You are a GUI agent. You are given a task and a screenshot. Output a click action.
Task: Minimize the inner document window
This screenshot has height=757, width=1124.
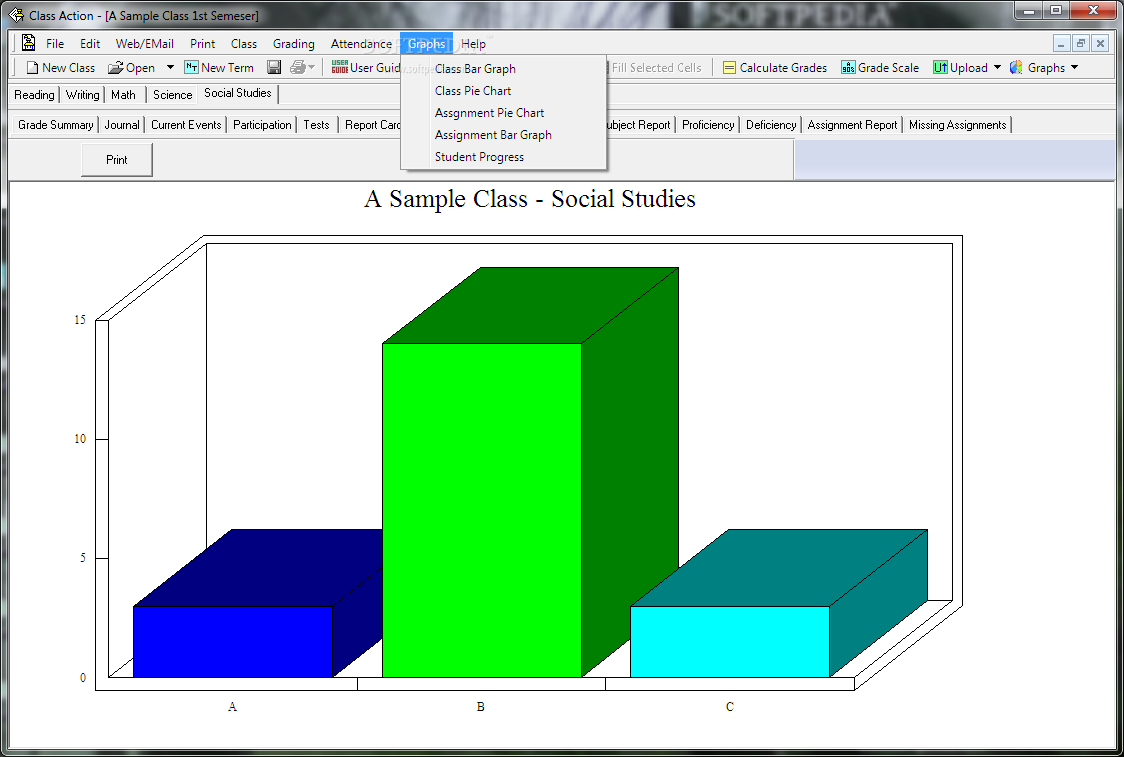click(1062, 44)
